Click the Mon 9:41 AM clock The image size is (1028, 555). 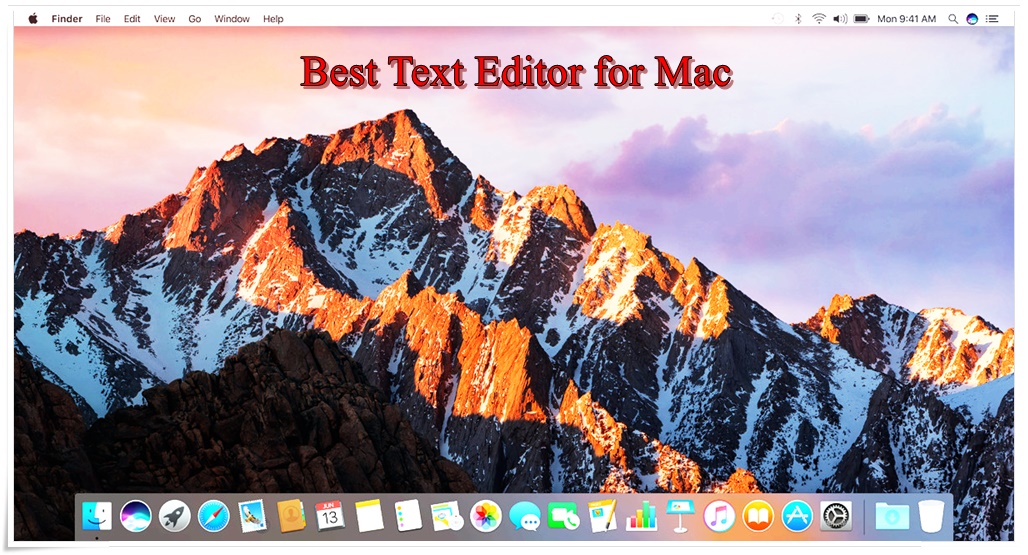coord(907,19)
